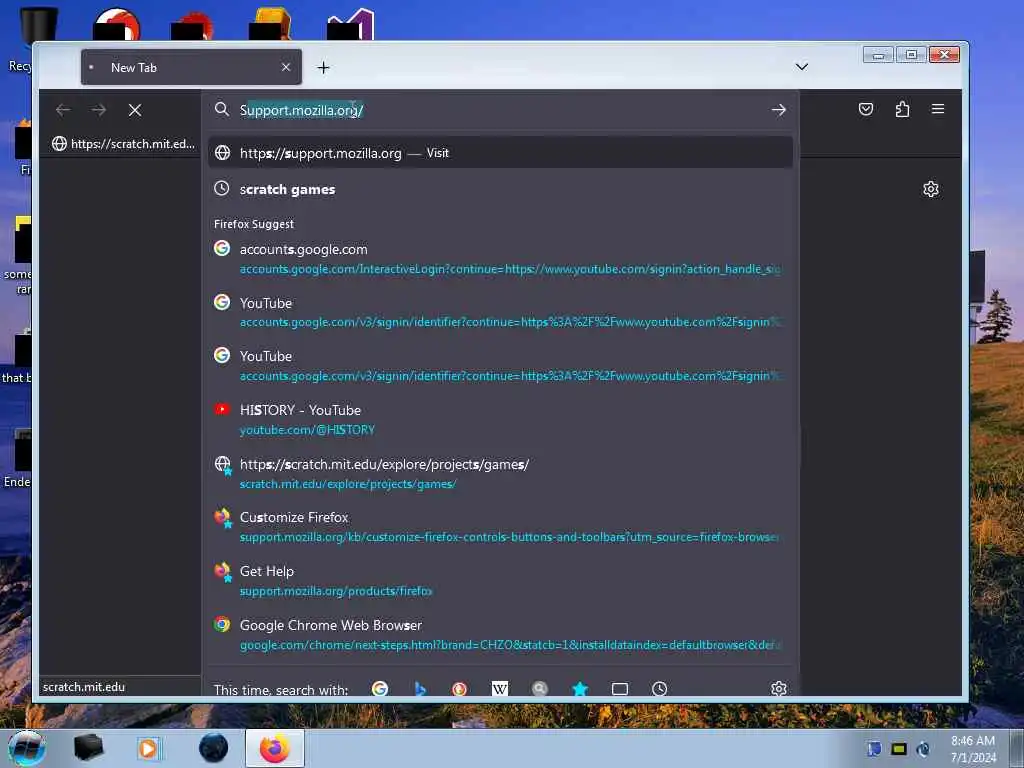Click the yellow battery tray icon
The image size is (1024, 768).
[x=899, y=748]
